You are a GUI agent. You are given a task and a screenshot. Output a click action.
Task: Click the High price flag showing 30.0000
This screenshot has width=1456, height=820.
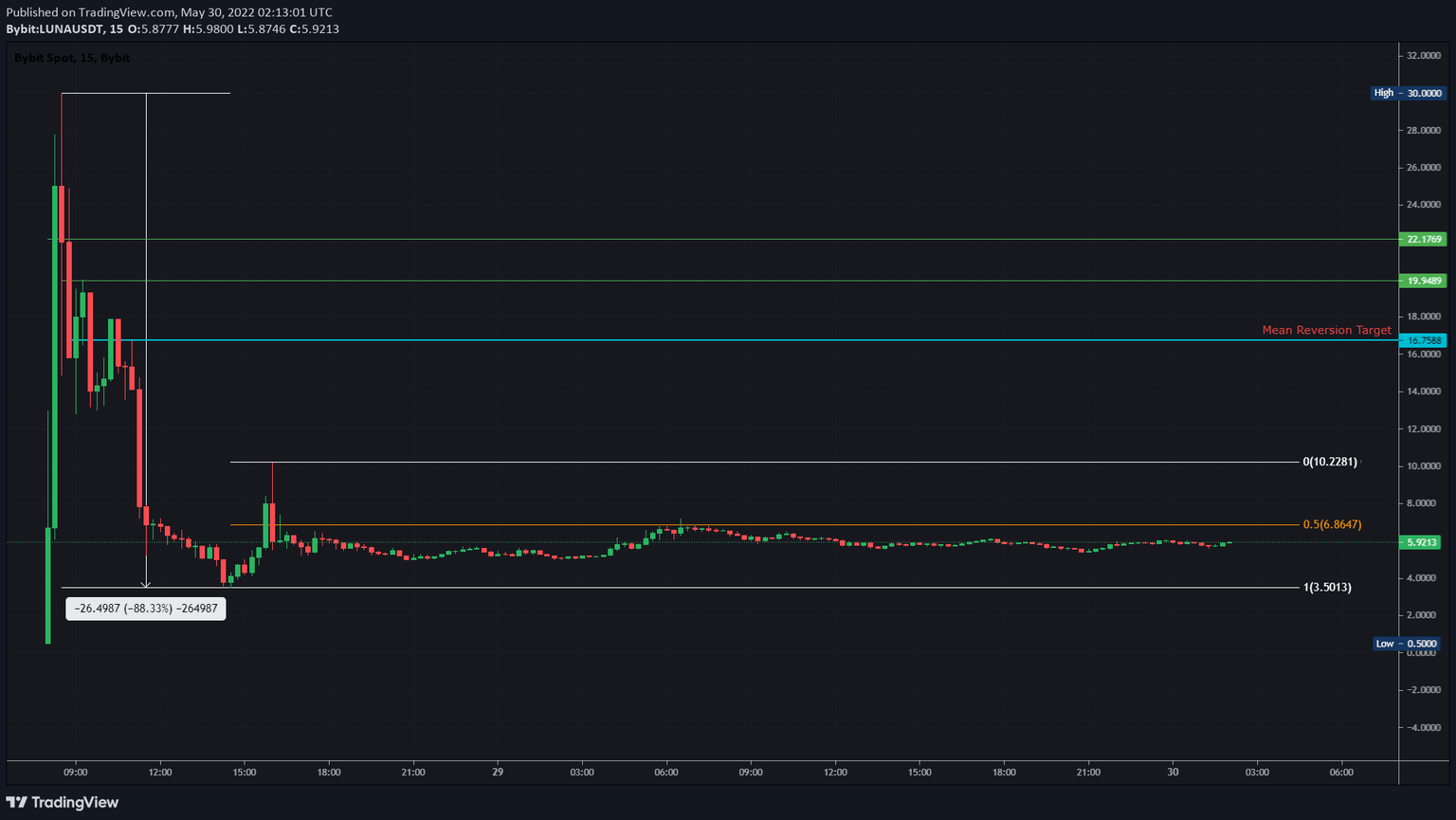point(1407,92)
